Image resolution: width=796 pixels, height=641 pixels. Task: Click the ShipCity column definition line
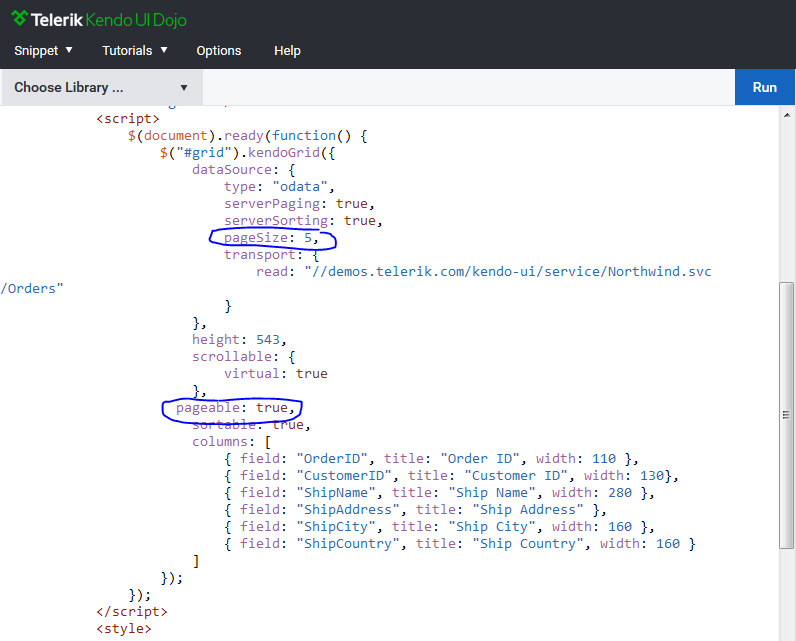click(x=439, y=527)
